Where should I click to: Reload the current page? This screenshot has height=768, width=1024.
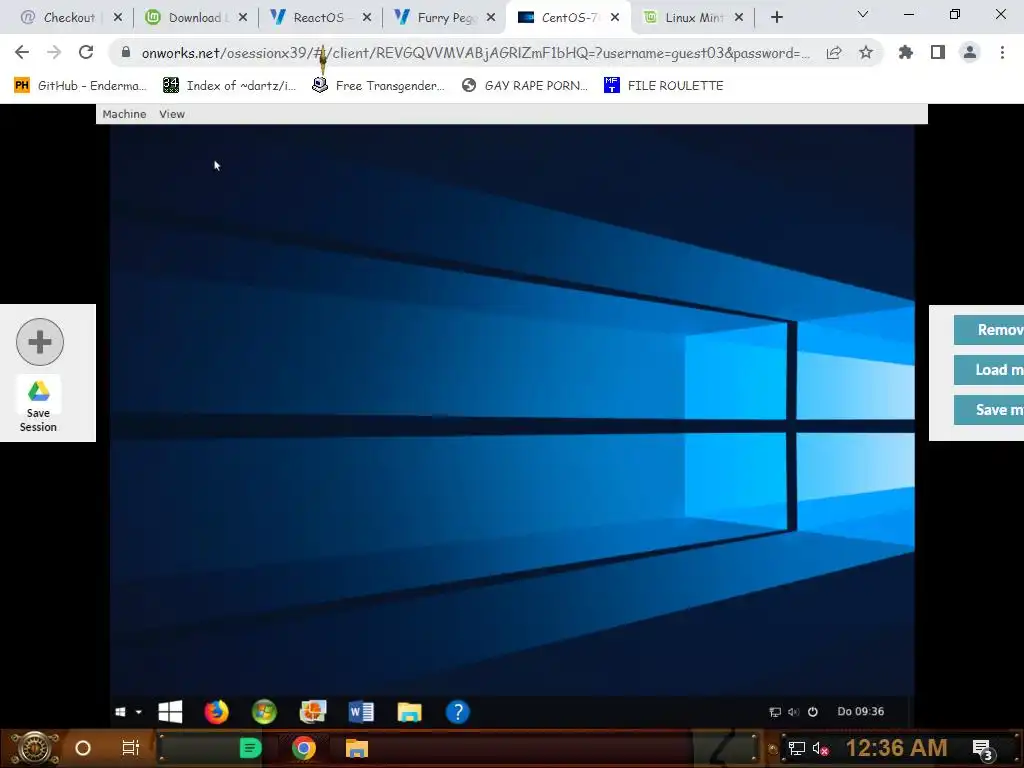click(x=86, y=52)
